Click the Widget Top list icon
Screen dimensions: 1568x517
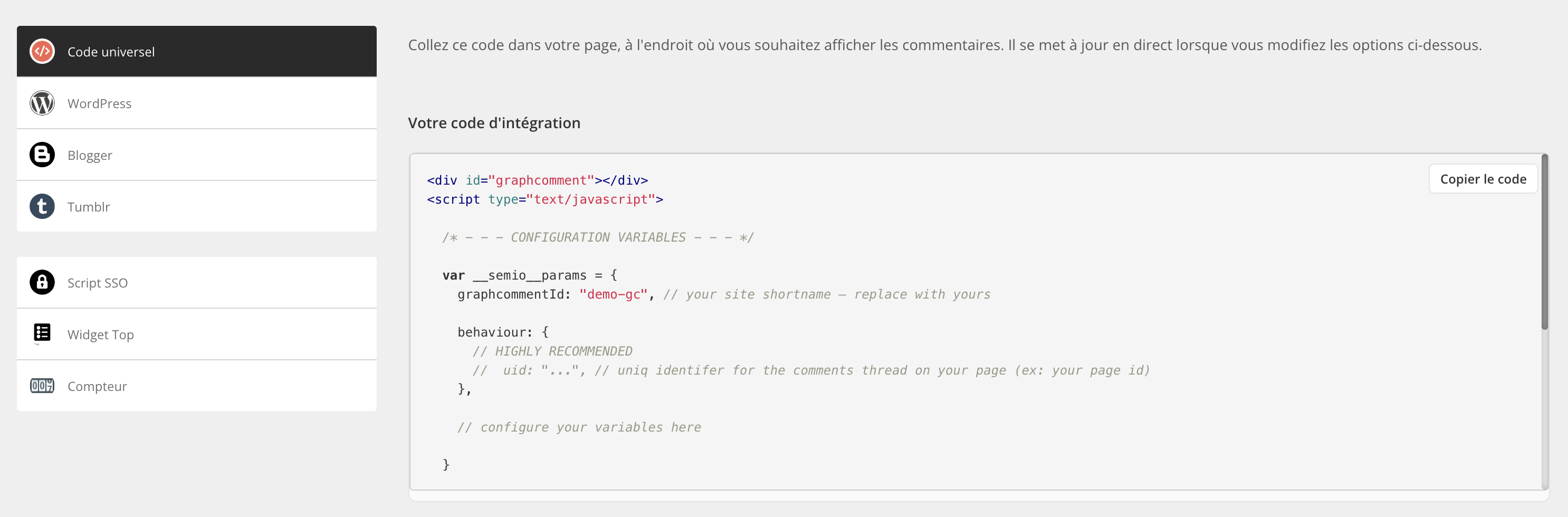click(42, 333)
